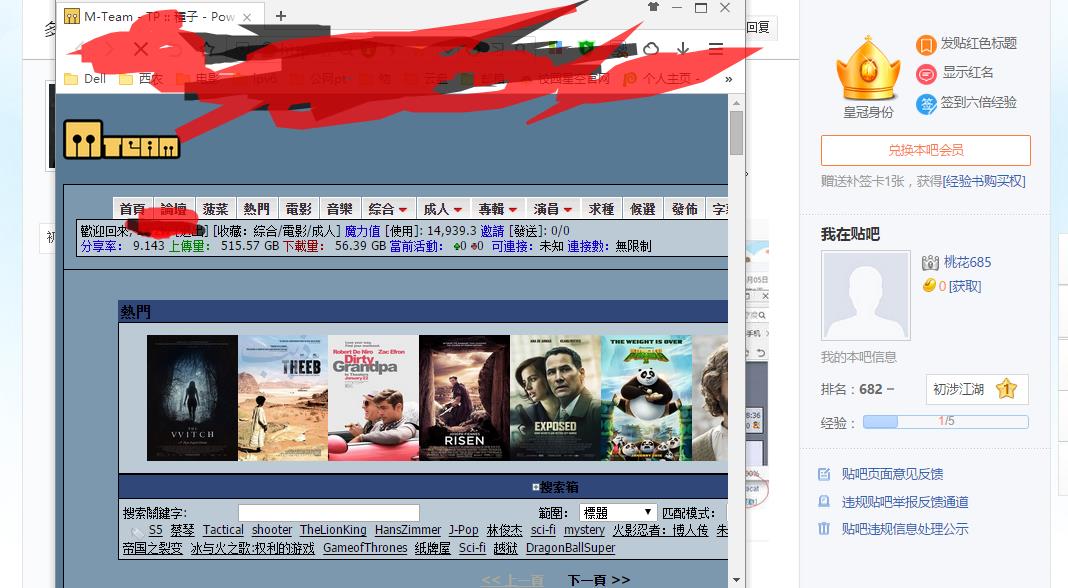Open 贴吧页面意见反馈 link
The width and height of the screenshot is (1068, 588).
892,474
